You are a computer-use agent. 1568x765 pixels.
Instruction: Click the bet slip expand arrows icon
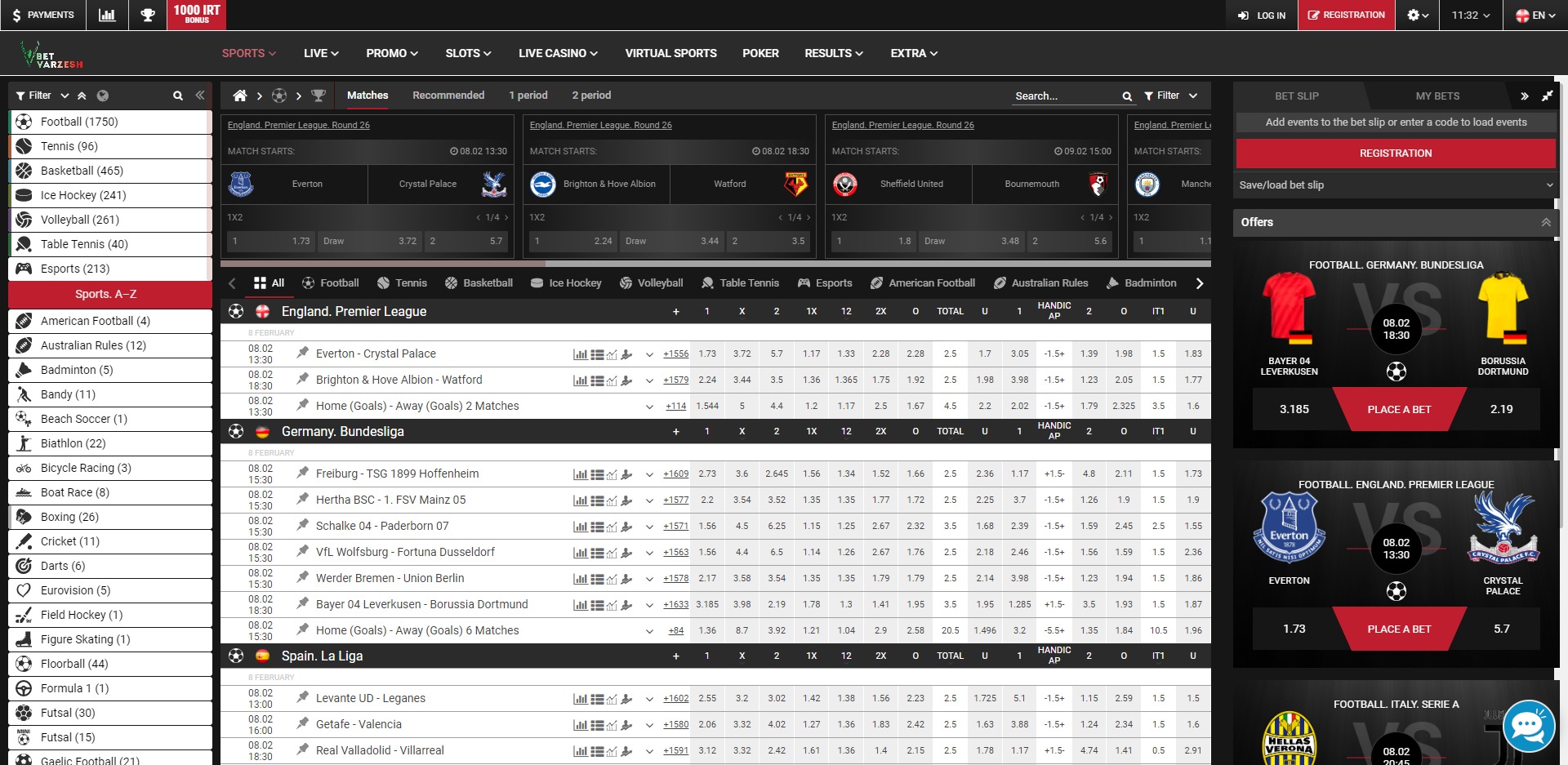pyautogui.click(x=1547, y=96)
